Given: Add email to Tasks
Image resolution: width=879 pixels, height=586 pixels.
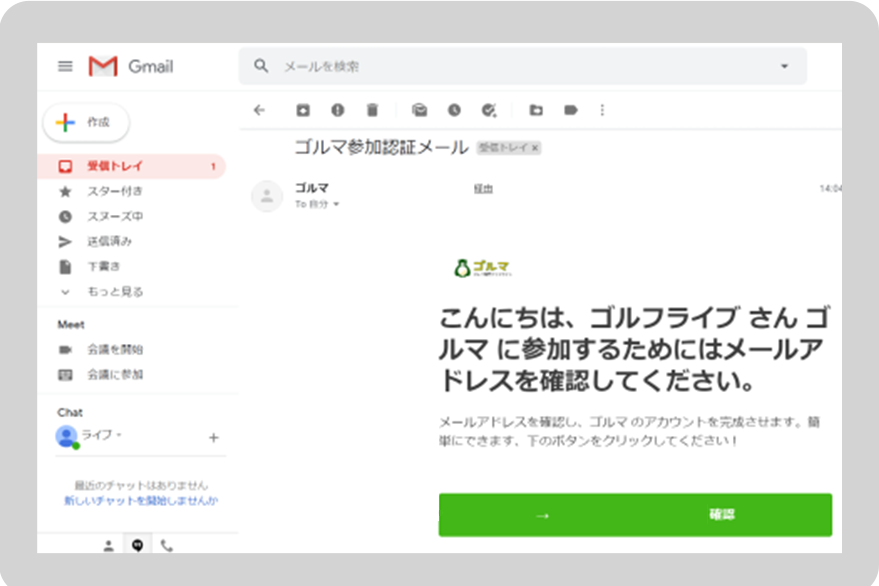Looking at the screenshot, I should click(x=488, y=110).
